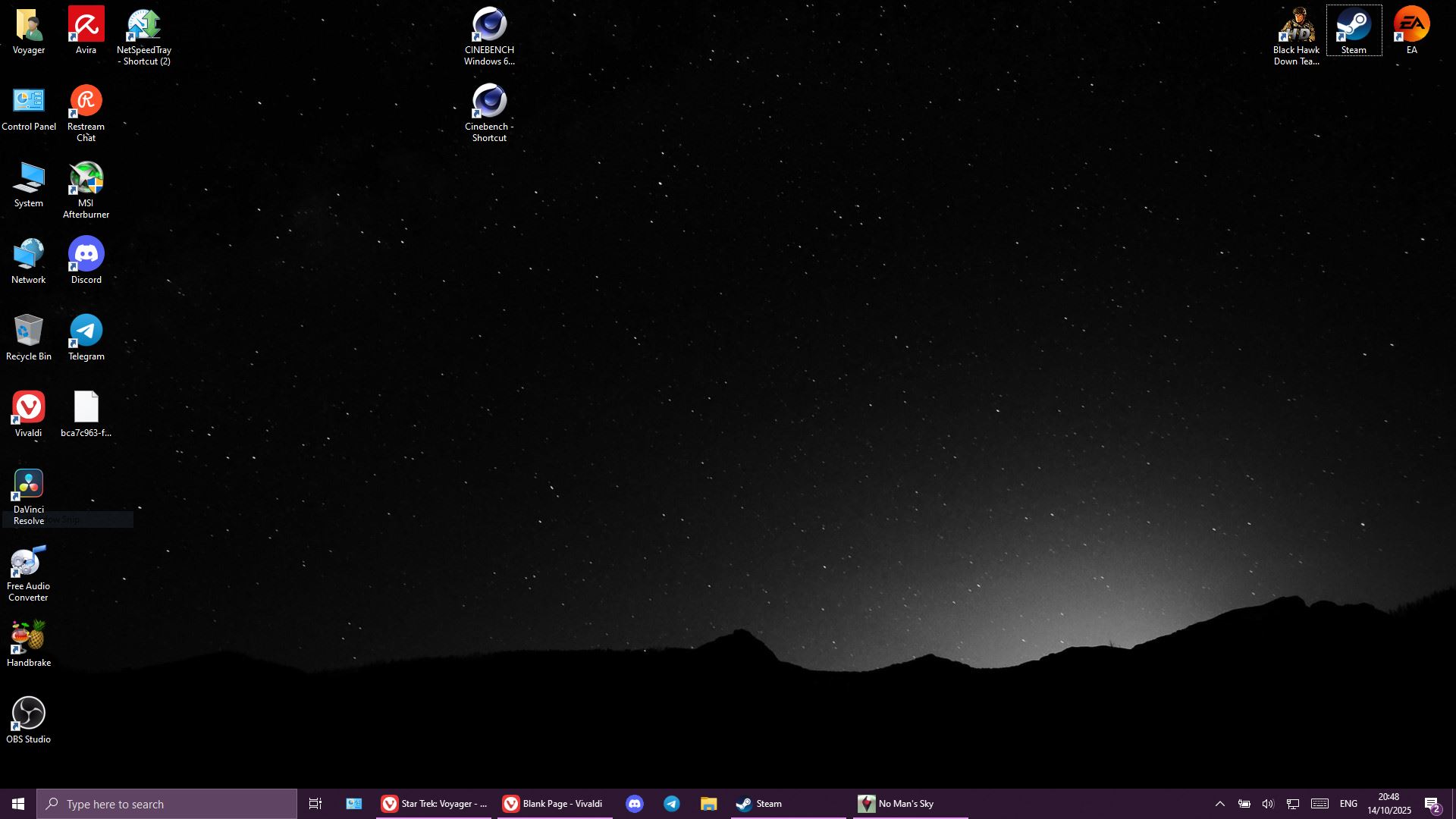This screenshot has height=819, width=1456.
Task: Open Task View from the taskbar
Action: click(x=315, y=804)
